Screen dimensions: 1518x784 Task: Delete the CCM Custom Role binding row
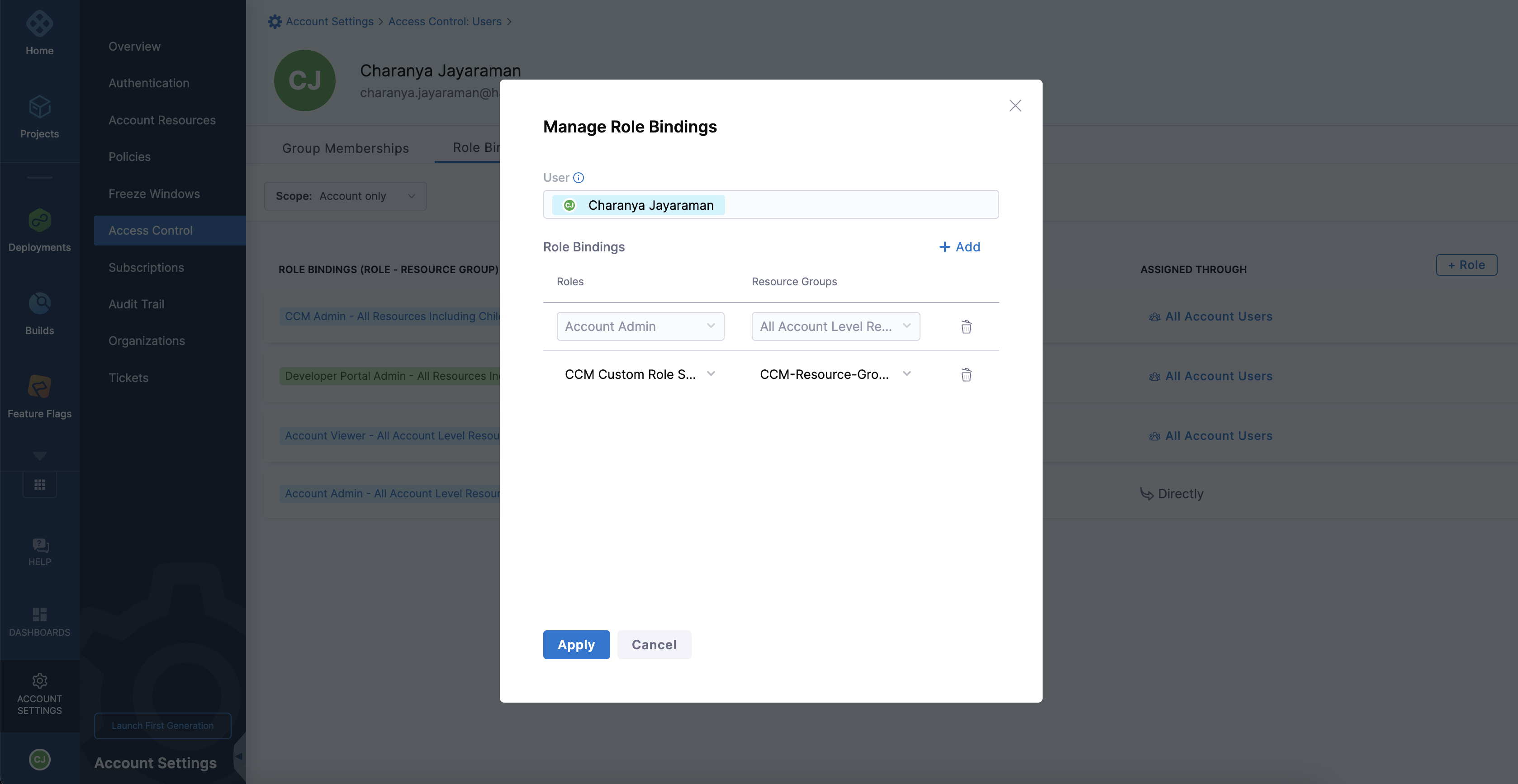966,375
